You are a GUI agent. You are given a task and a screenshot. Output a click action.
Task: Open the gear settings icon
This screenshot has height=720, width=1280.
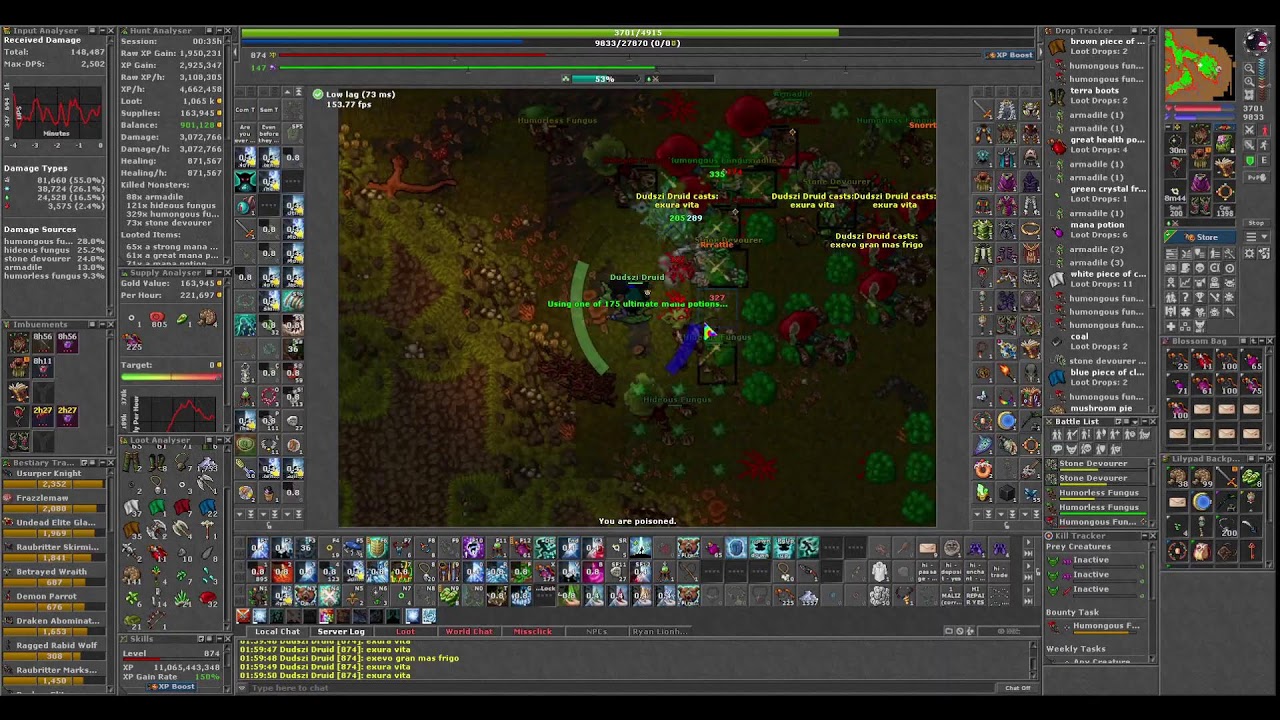(x=1249, y=253)
